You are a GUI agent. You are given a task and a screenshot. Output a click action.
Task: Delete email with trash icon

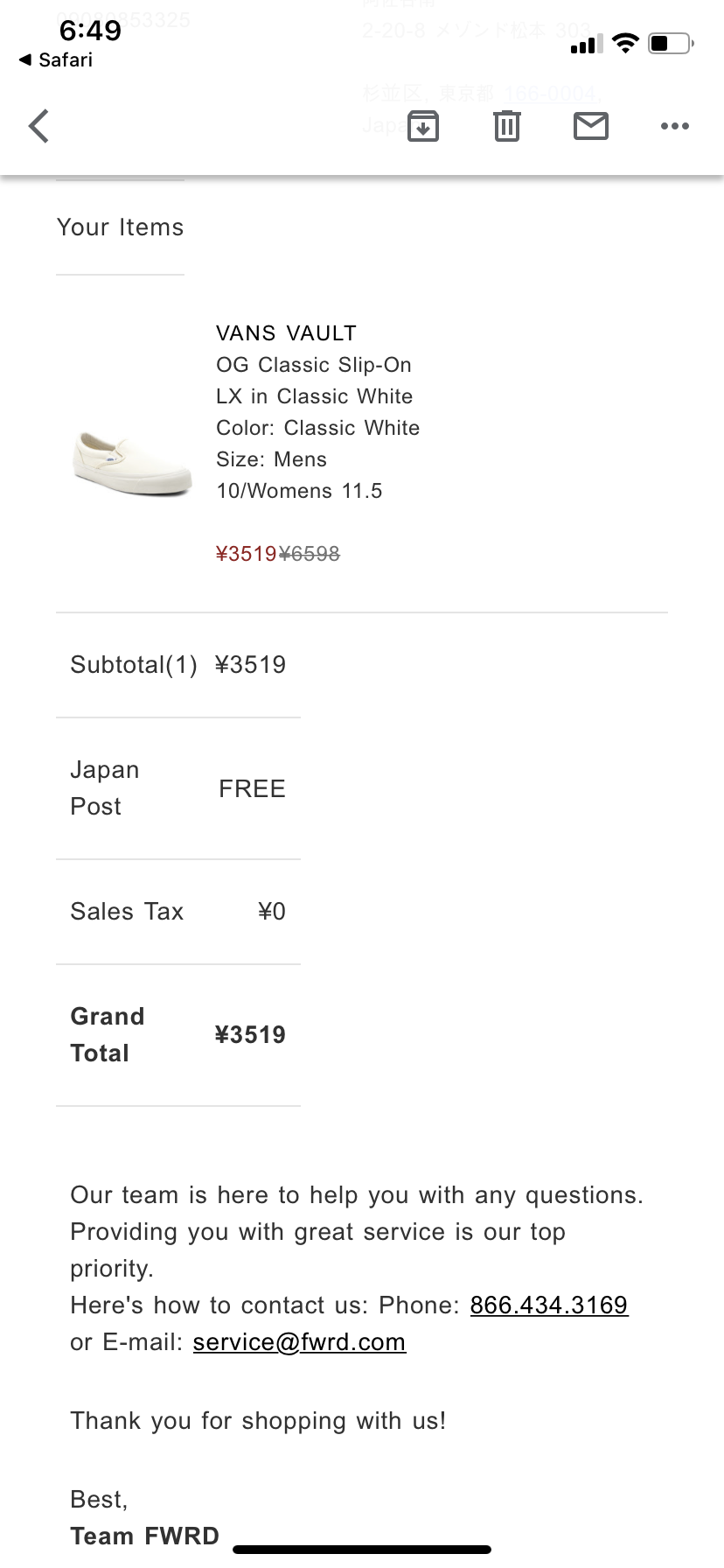(507, 126)
